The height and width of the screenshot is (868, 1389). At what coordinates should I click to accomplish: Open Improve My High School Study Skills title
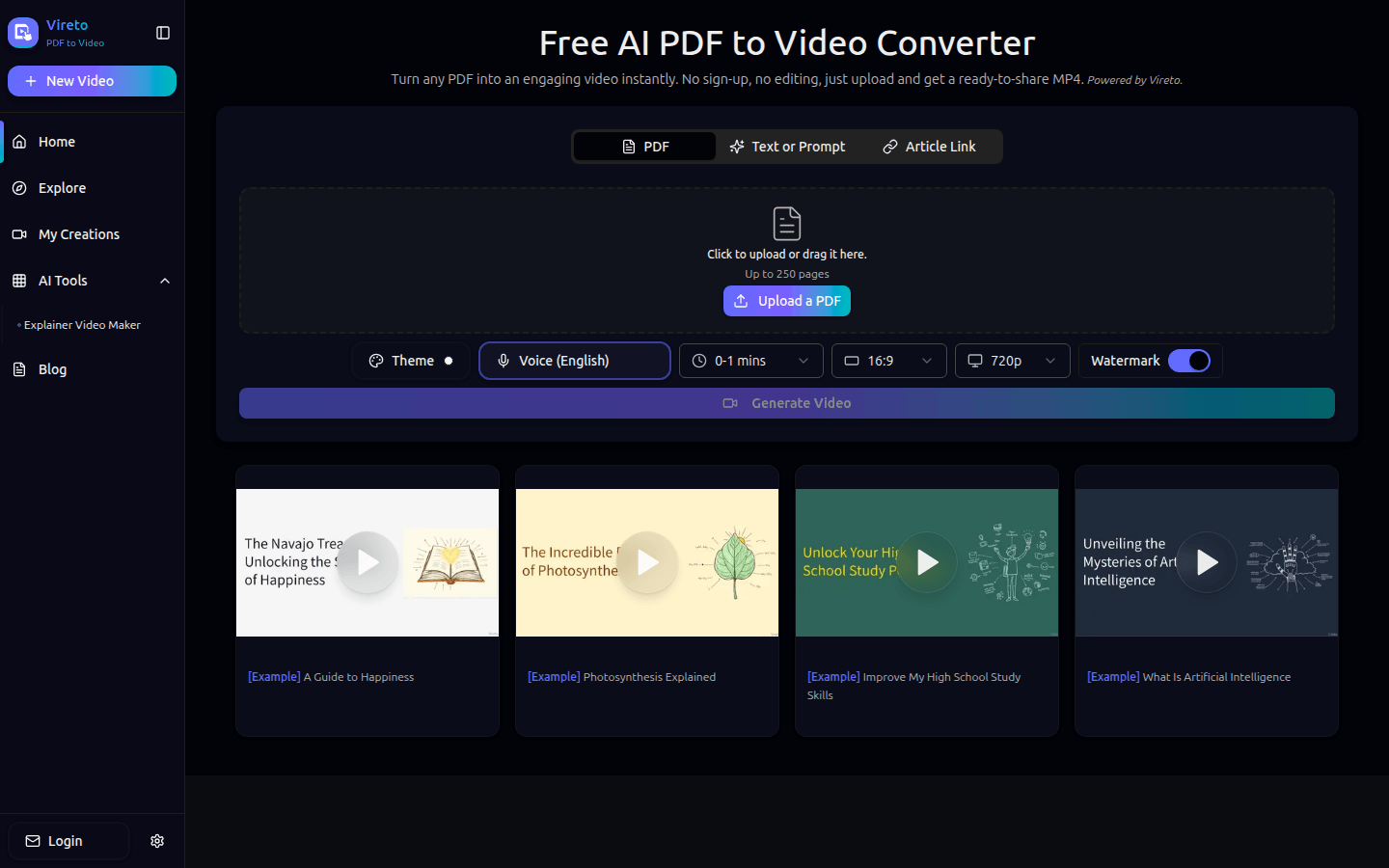tap(914, 686)
